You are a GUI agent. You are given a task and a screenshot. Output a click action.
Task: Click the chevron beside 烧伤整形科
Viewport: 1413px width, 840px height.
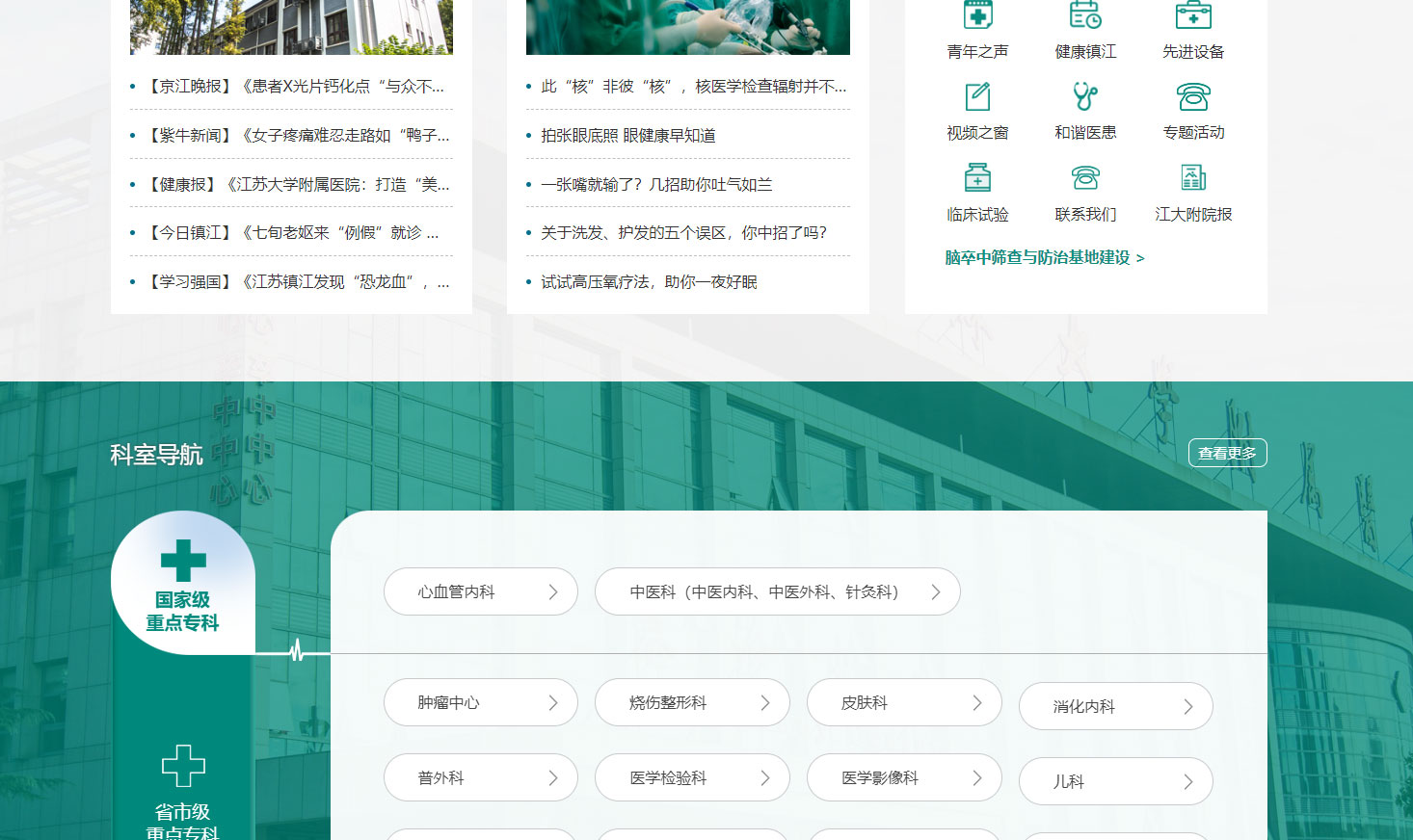point(765,702)
